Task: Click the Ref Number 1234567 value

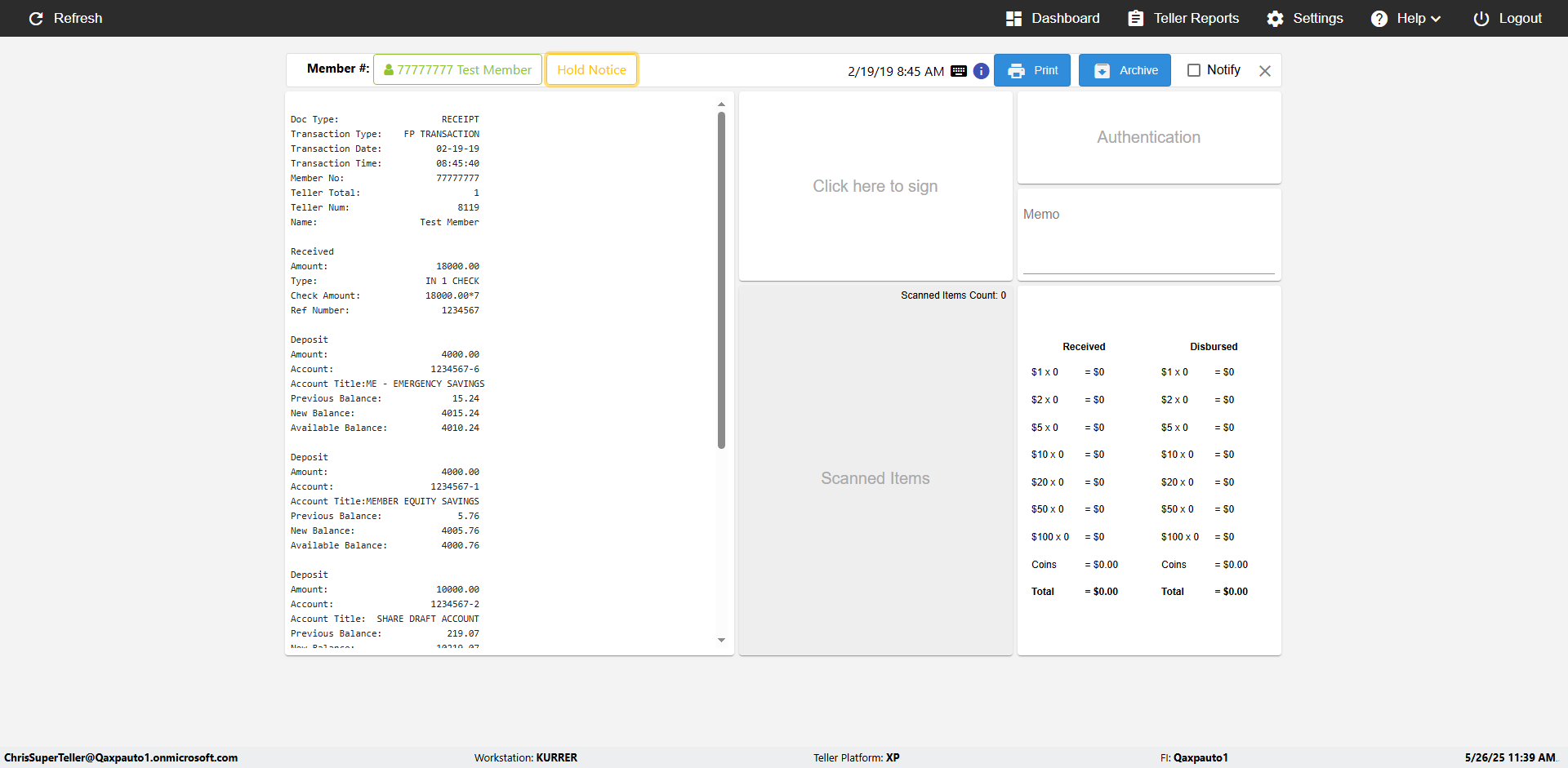Action: click(461, 310)
